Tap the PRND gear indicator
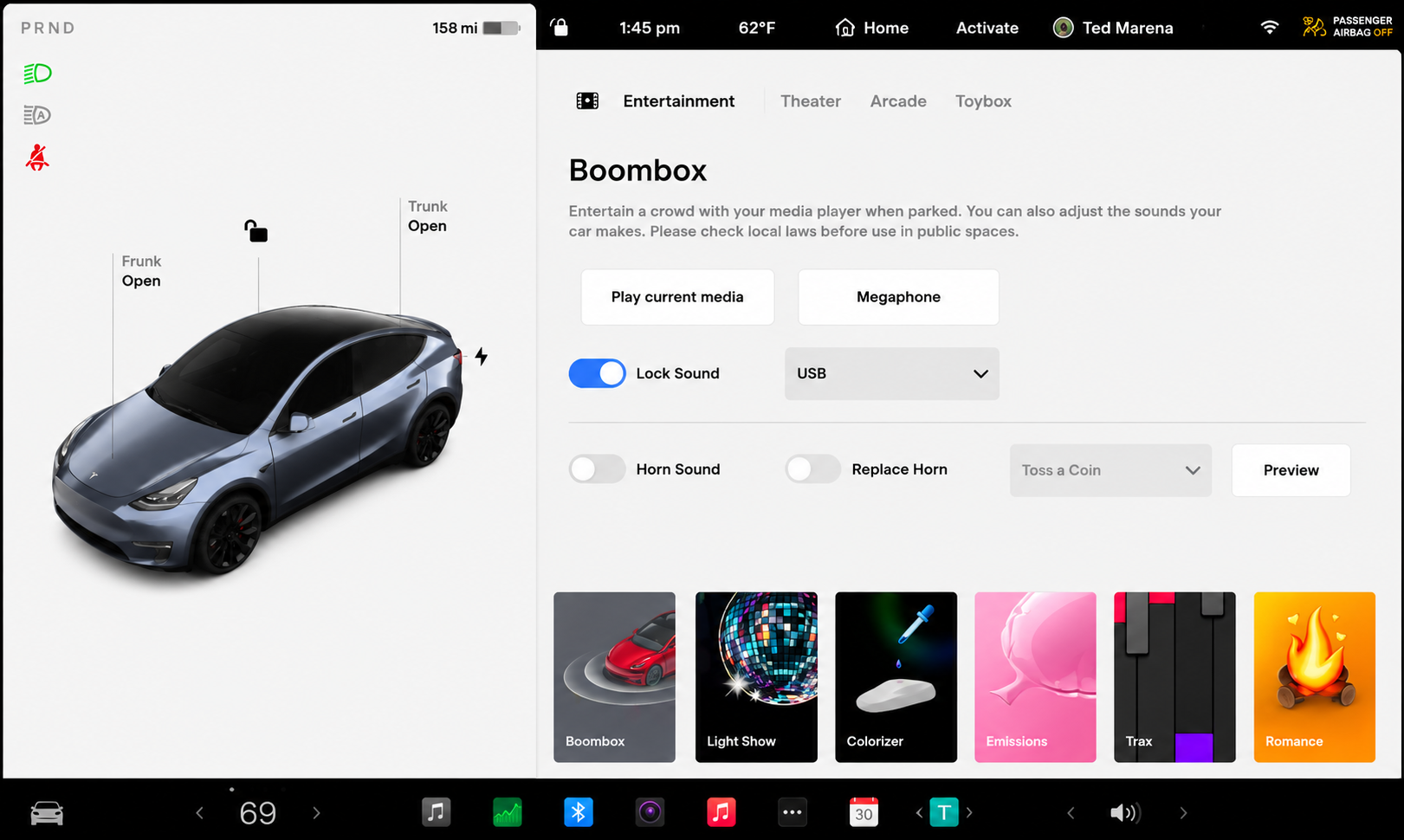1404x840 pixels. pos(48,28)
